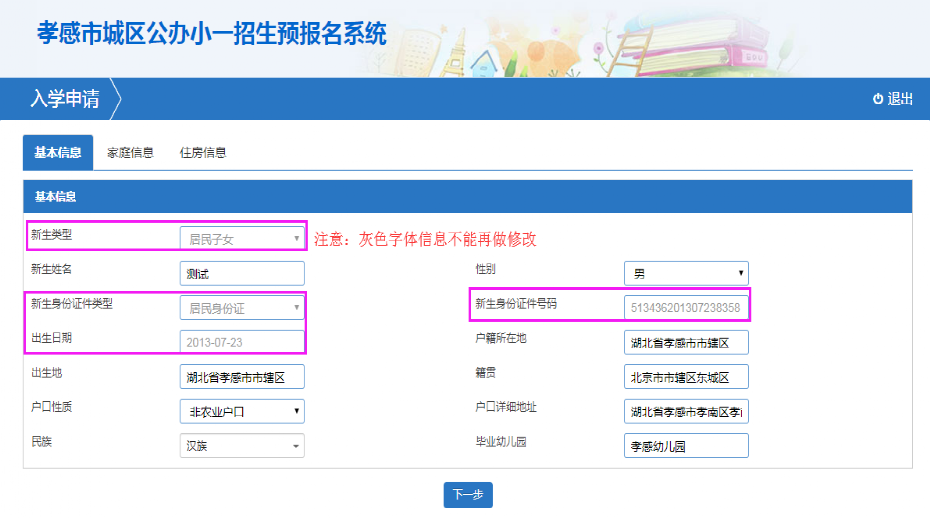Expand the 民族 dropdown
Screen dimensions: 930x519
click(242, 446)
